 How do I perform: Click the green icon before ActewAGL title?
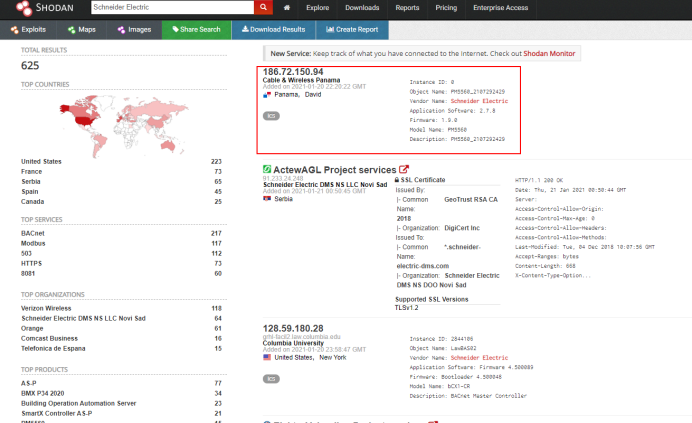pos(267,170)
